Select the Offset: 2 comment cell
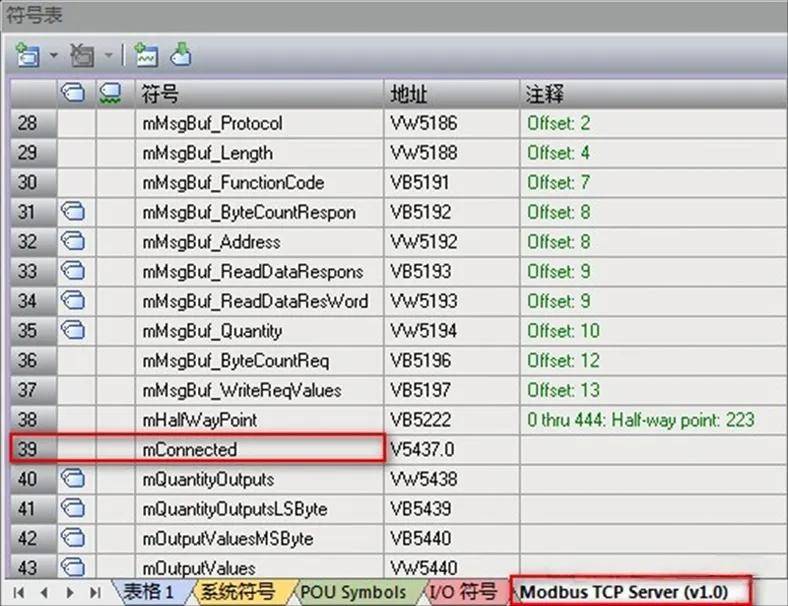The height and width of the screenshot is (606, 788). point(654,123)
